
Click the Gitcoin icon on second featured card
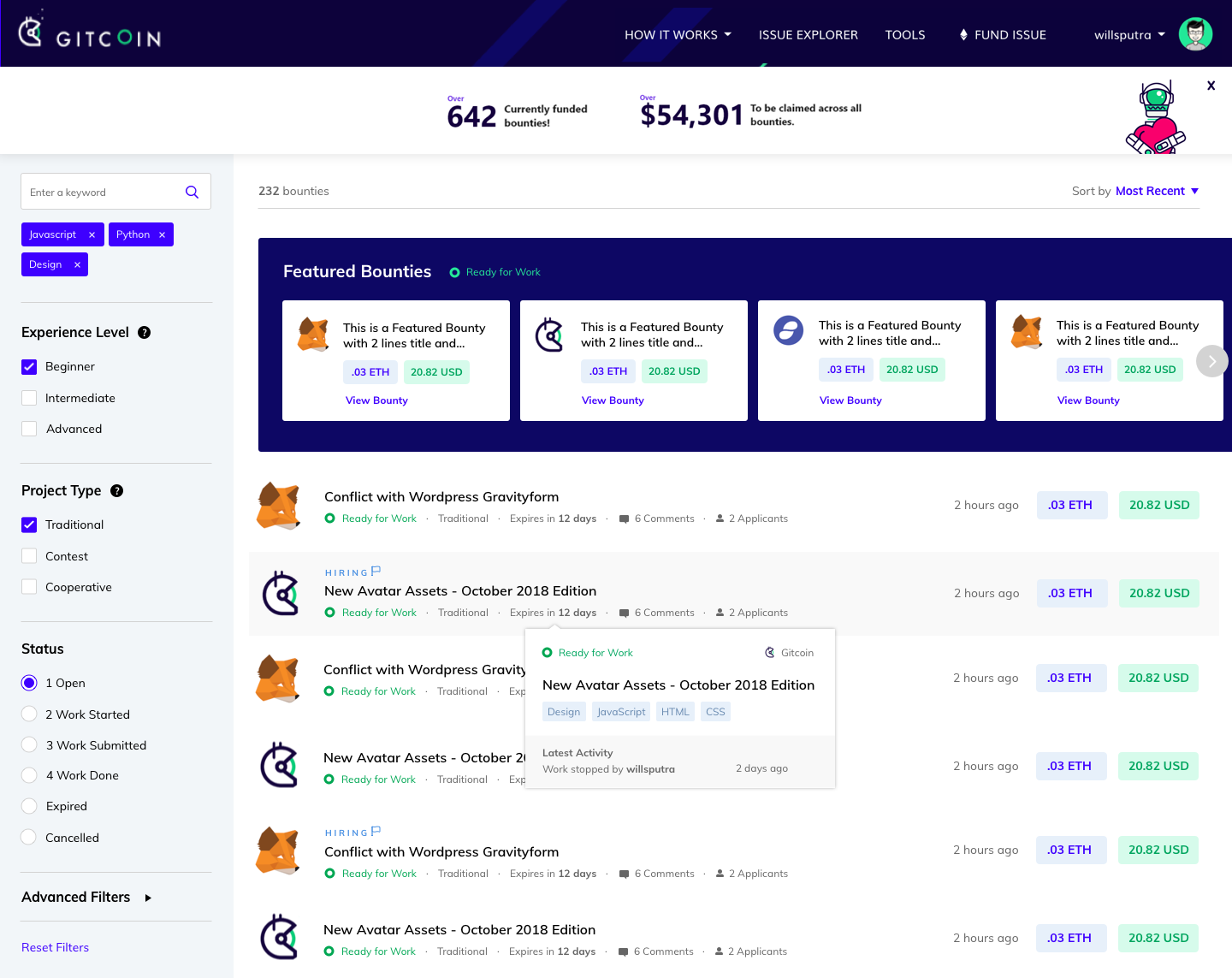[549, 335]
